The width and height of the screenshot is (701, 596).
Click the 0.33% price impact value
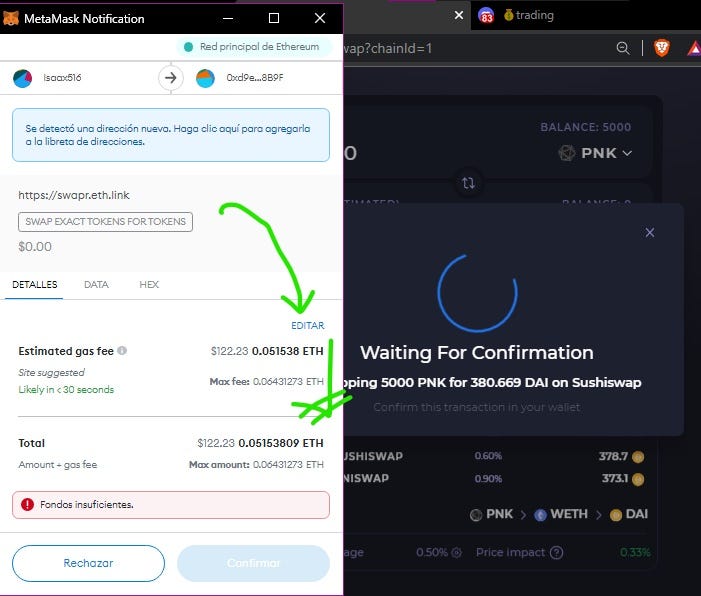(635, 553)
